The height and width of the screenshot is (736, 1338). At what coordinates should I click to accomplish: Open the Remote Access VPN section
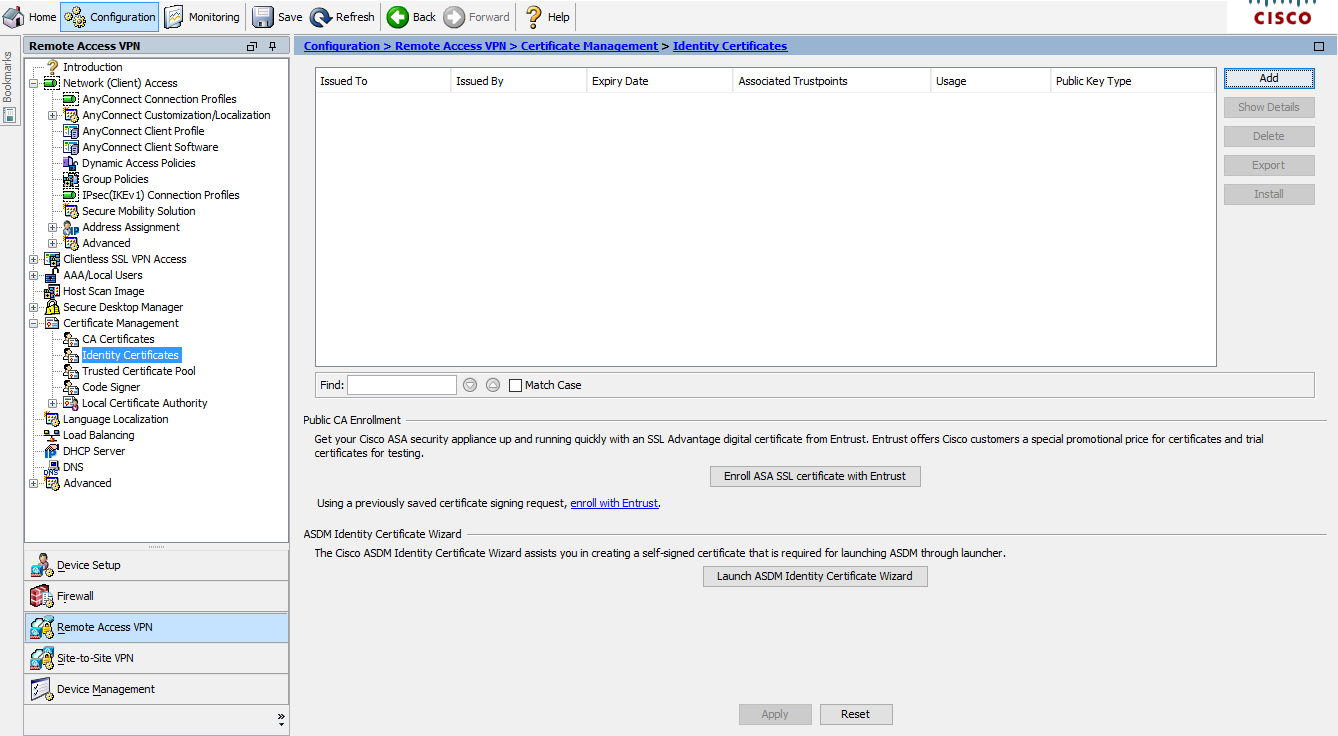point(156,627)
